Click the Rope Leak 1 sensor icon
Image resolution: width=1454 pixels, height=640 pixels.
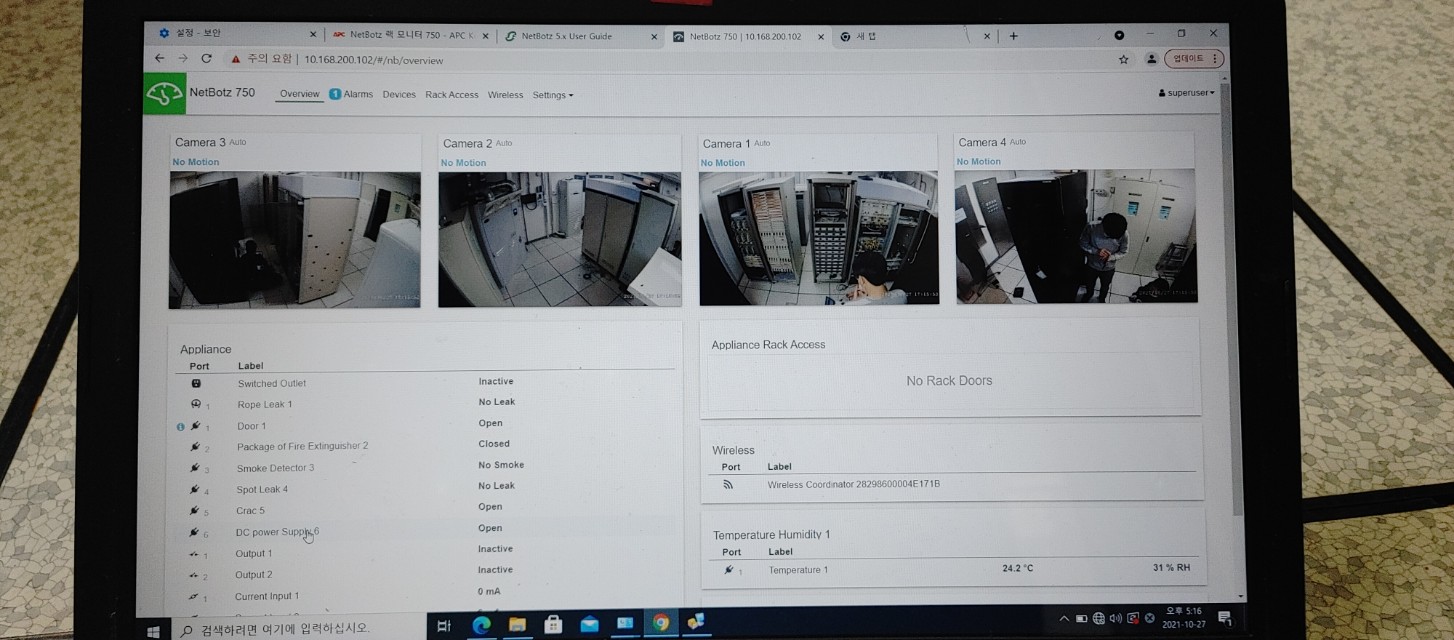click(x=196, y=404)
